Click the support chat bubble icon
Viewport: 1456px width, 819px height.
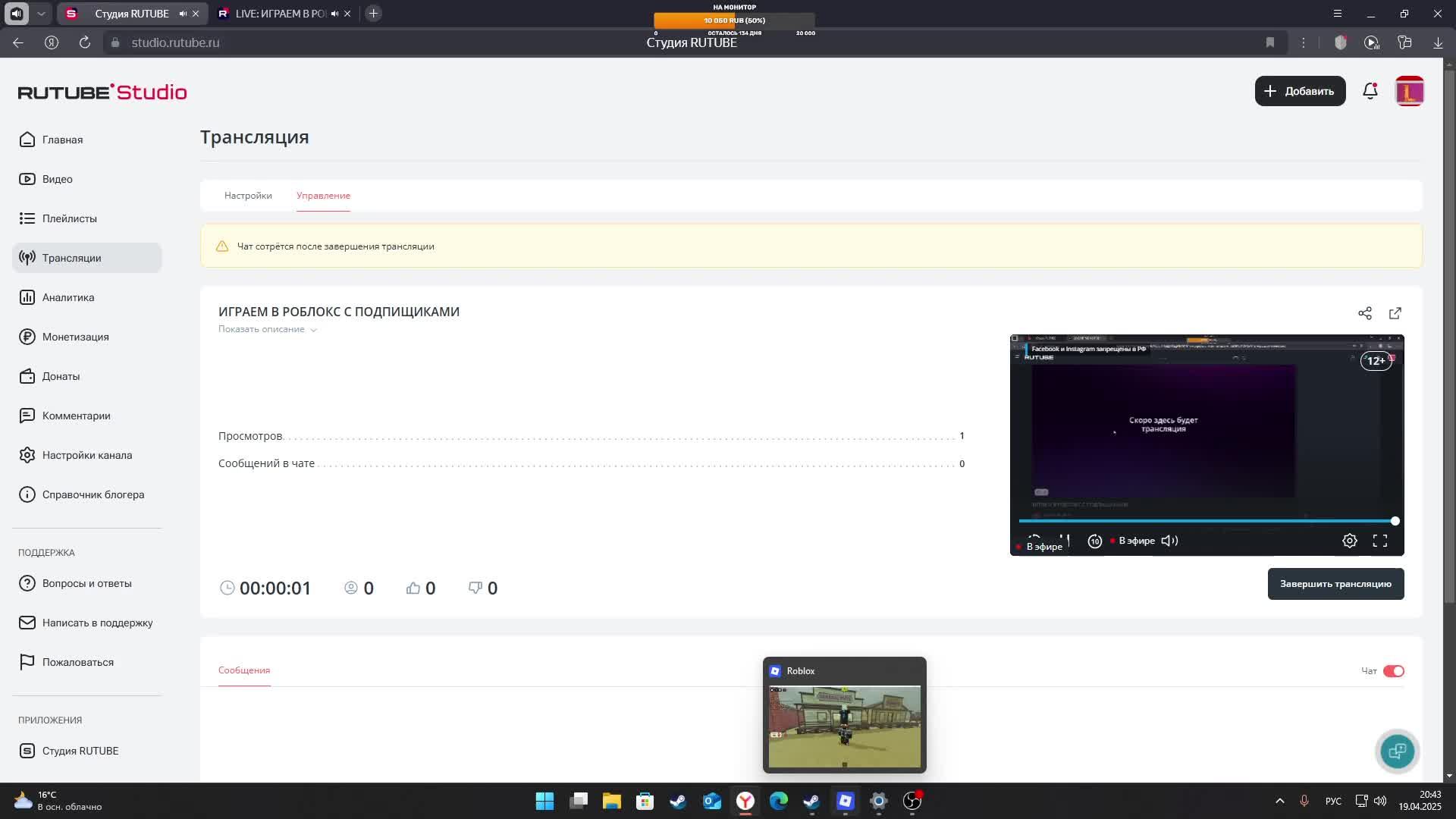[x=1397, y=752]
